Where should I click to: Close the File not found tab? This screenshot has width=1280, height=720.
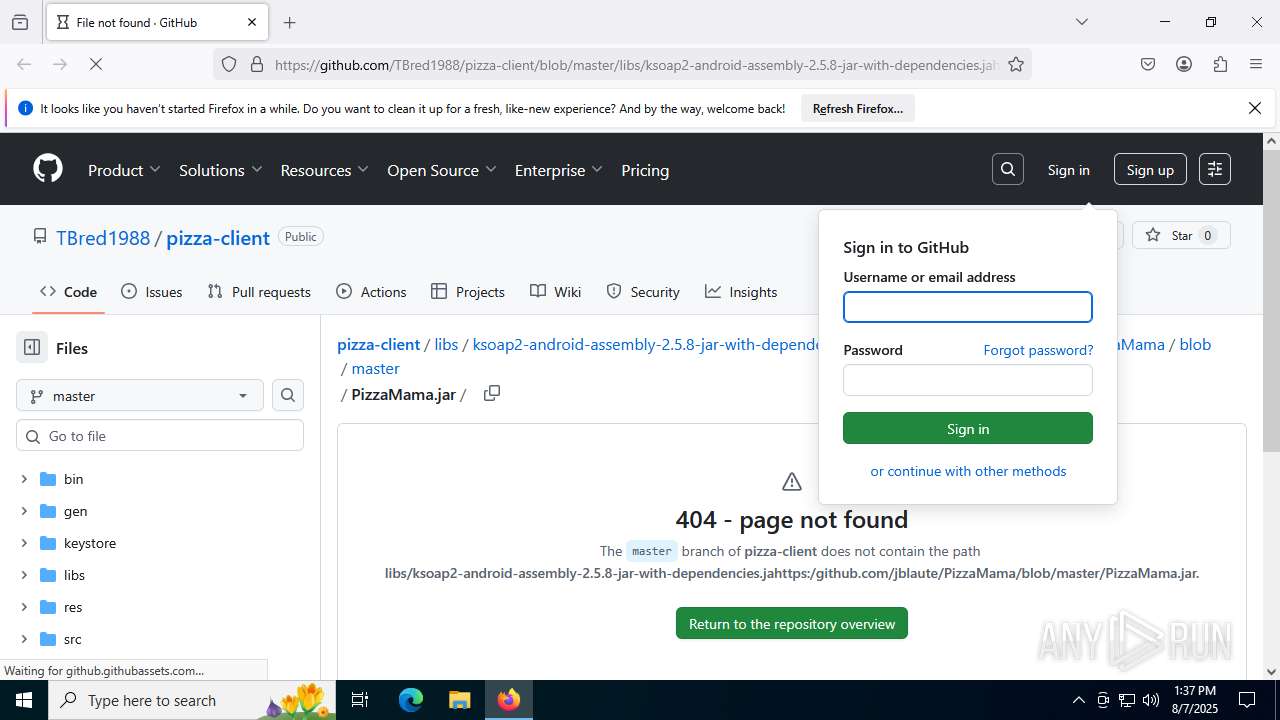252,22
